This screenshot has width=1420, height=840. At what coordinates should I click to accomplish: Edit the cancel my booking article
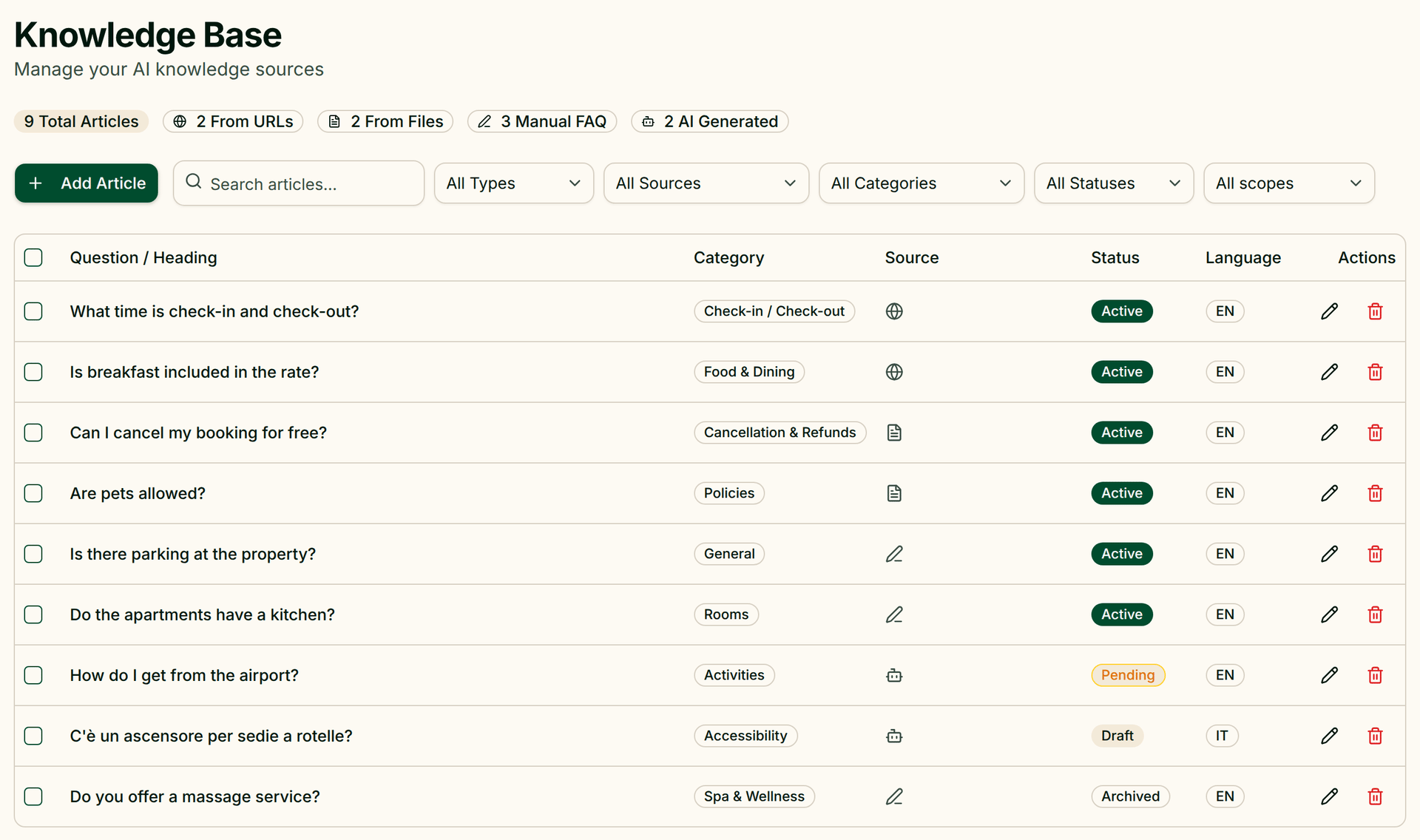[x=1329, y=433]
